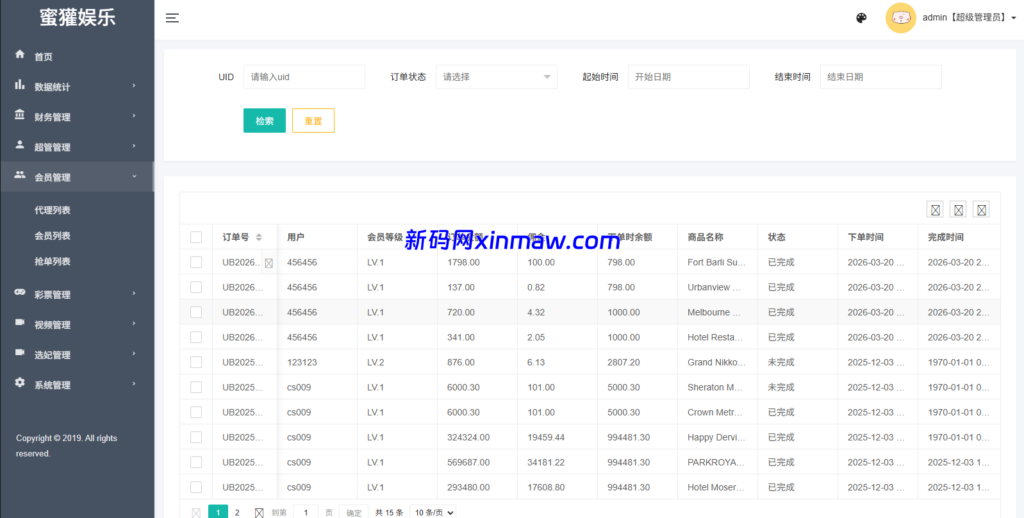Check the select-all checkbox in table header
This screenshot has width=1024, height=518.
[196, 237]
